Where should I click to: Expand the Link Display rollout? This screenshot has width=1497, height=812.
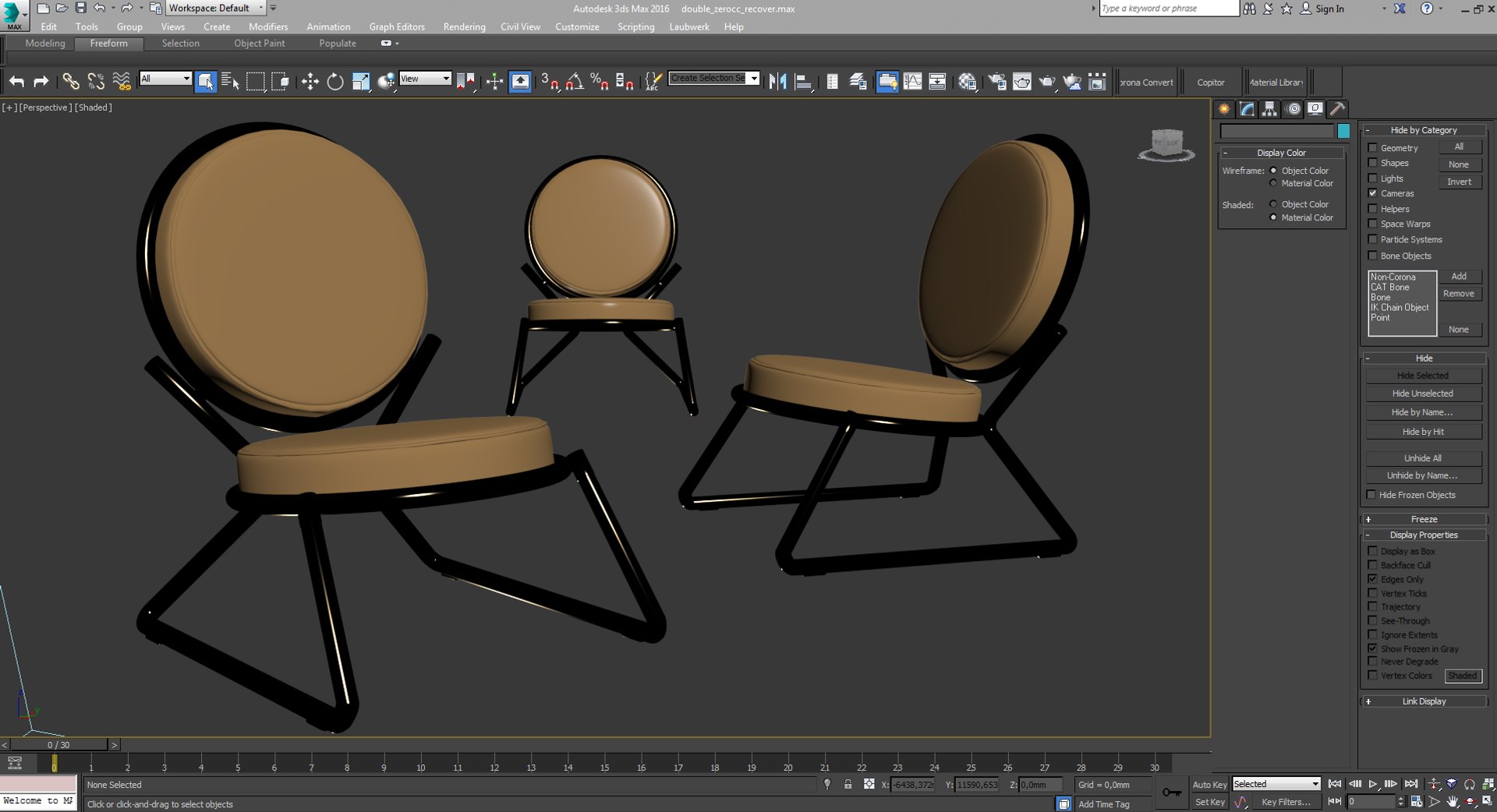pyautogui.click(x=1424, y=701)
